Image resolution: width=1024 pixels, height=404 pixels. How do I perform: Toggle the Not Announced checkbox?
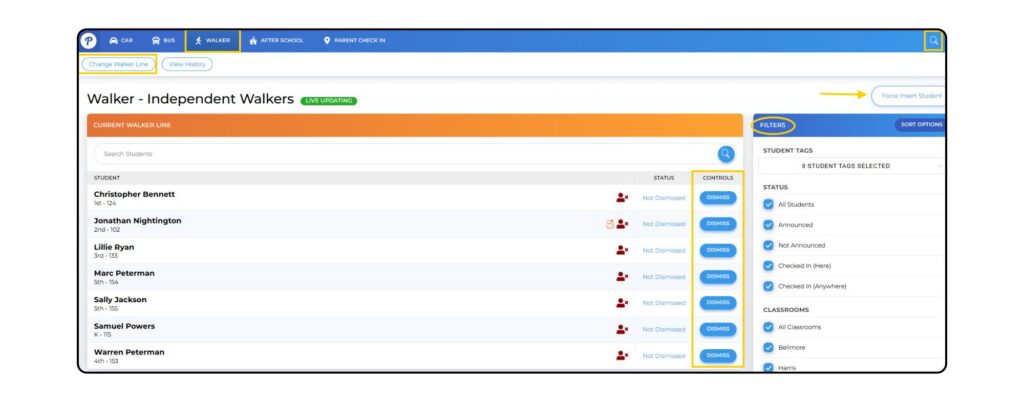768,246
